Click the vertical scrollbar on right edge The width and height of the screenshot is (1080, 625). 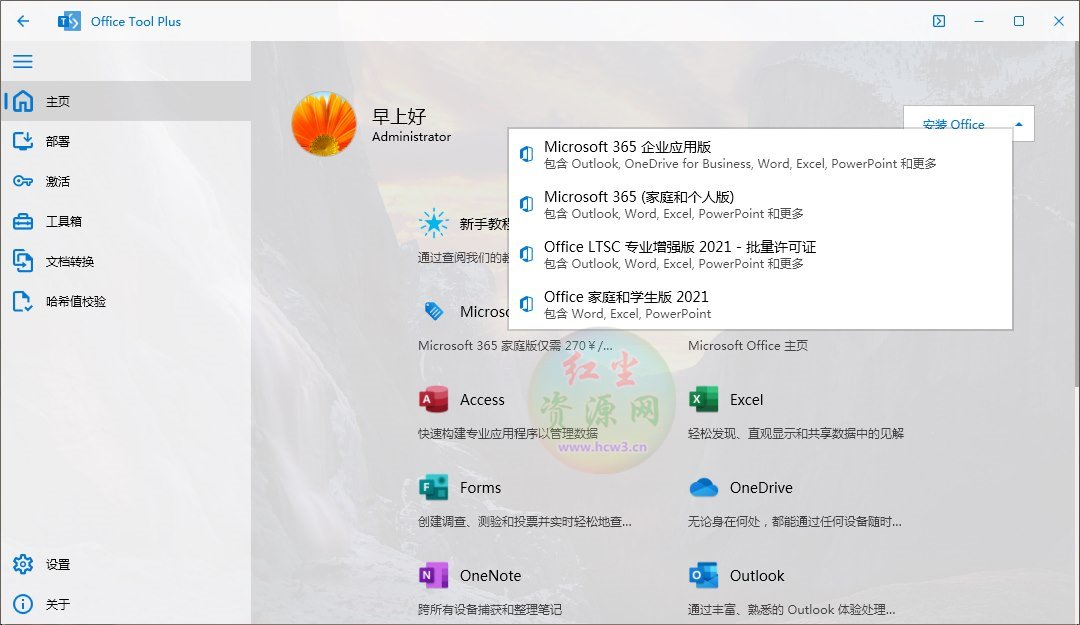(1077, 214)
